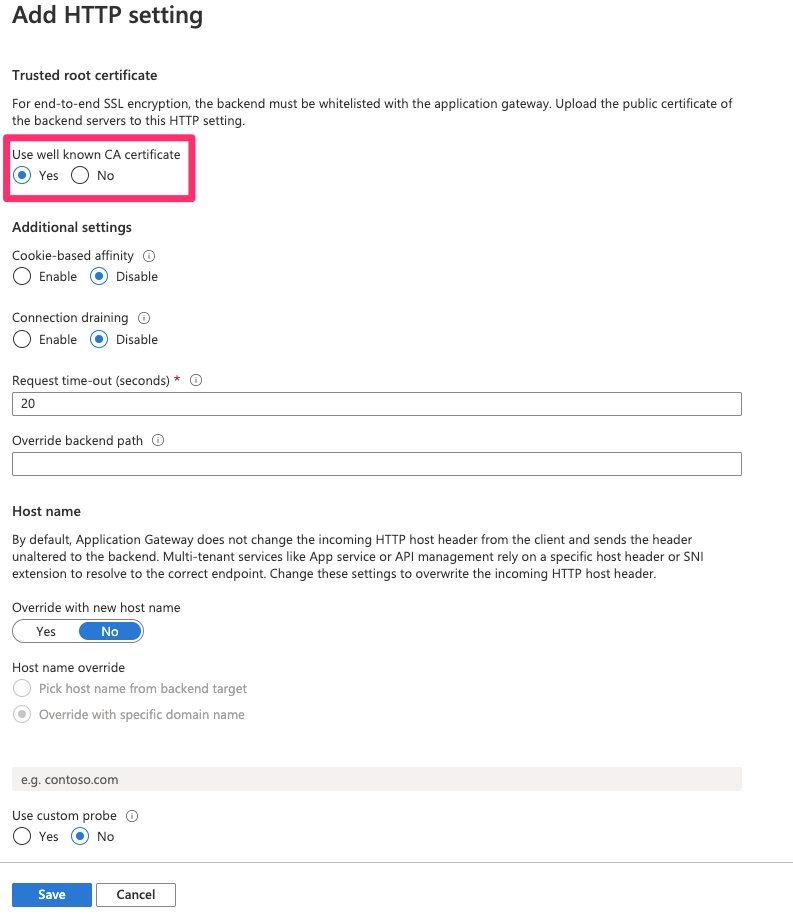This screenshot has width=793, height=915.
Task: Set host name override toggle to No
Action: (110, 631)
